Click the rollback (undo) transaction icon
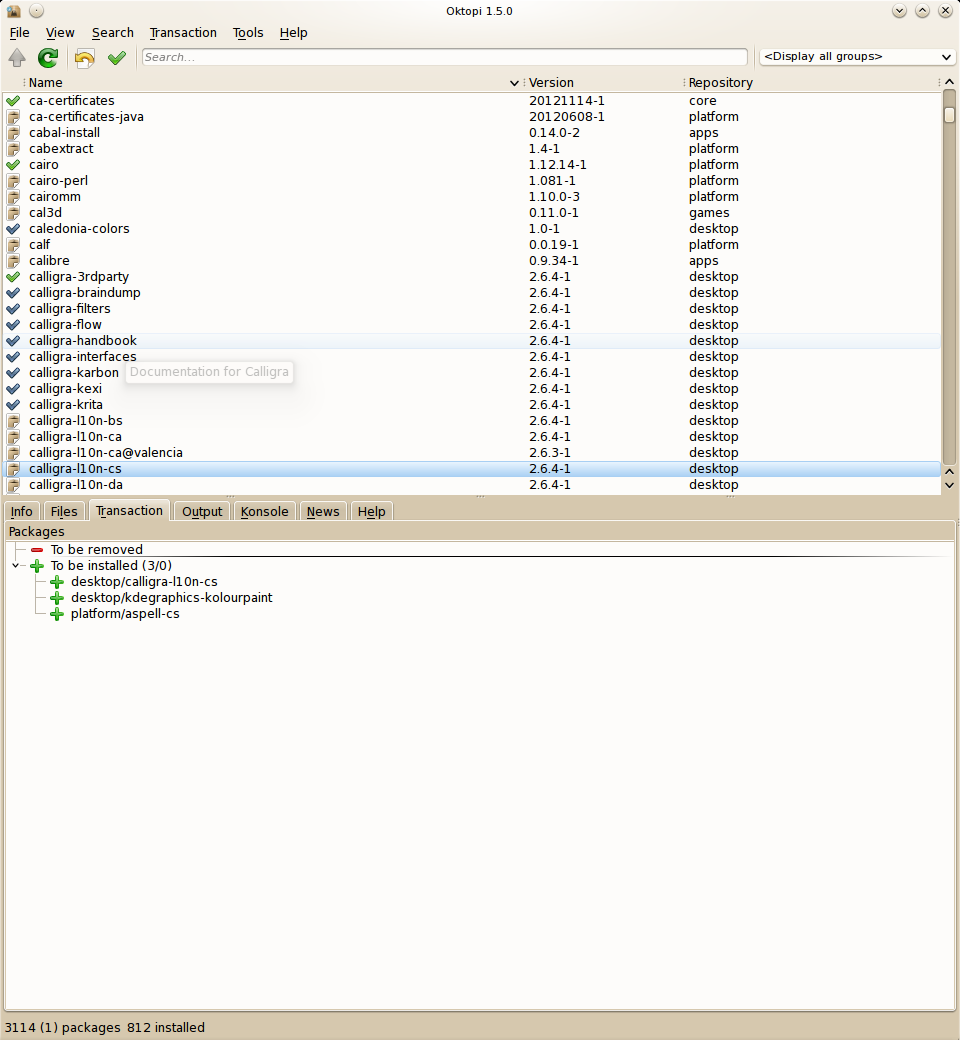 84,58
